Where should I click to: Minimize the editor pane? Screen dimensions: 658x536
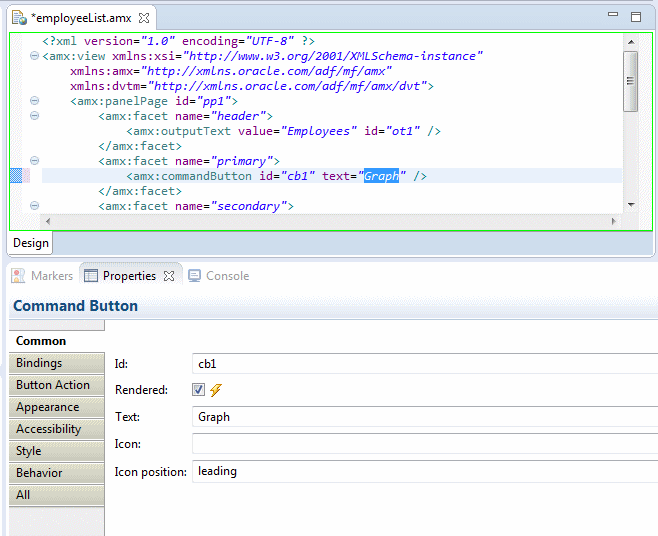pyautogui.click(x=613, y=14)
